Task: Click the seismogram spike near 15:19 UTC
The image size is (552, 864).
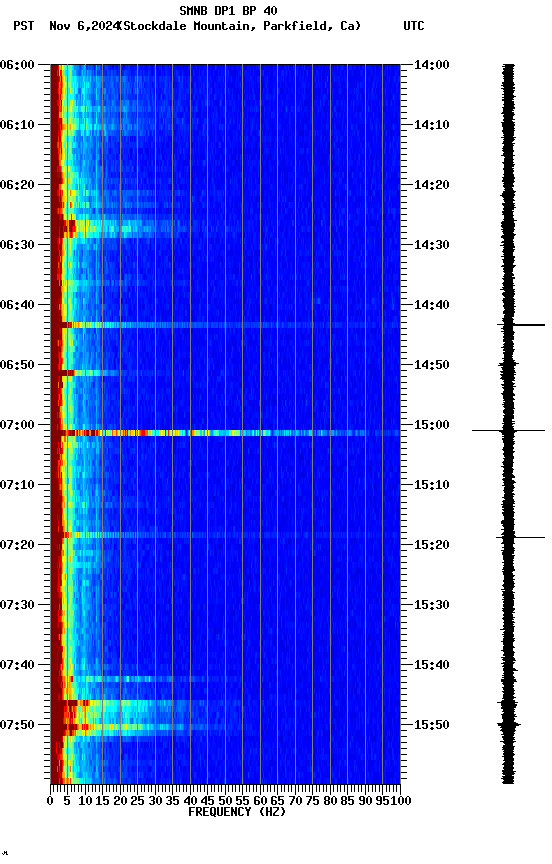Action: 521,537
